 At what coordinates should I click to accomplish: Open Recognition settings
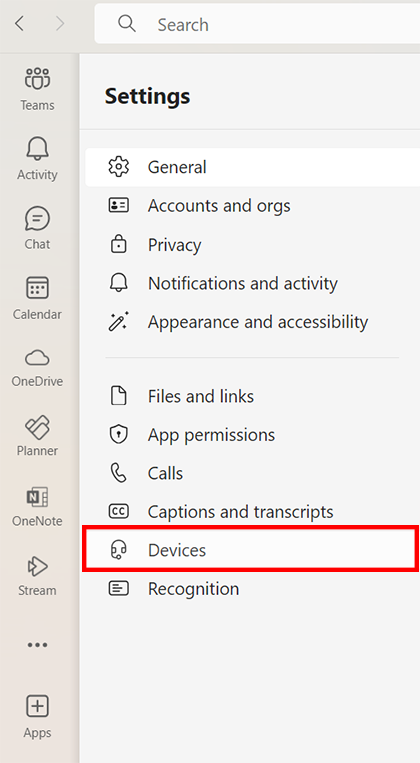(x=253, y=589)
